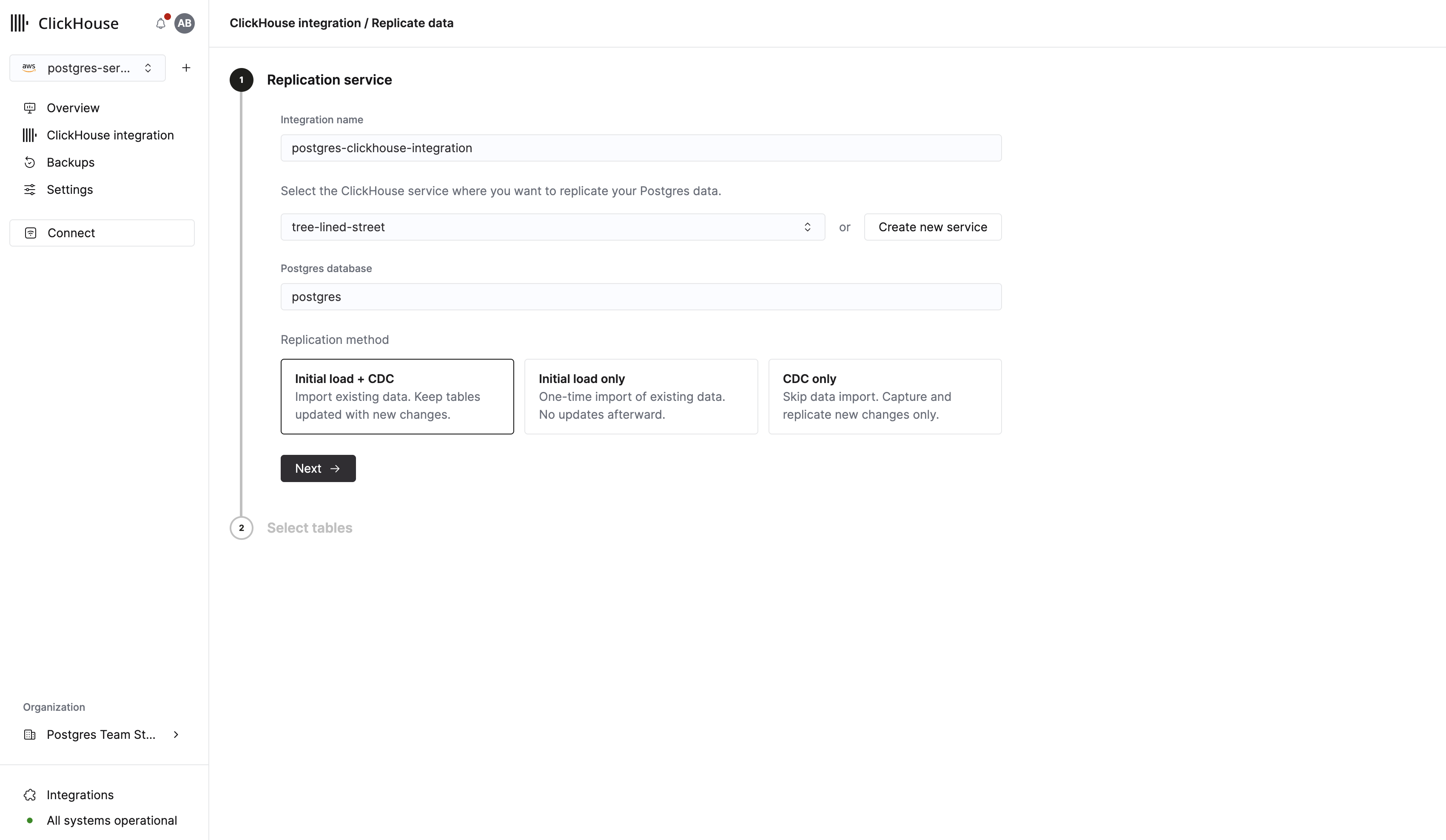Open the AB account avatar menu
Image resolution: width=1446 pixels, height=840 pixels.
tap(184, 23)
